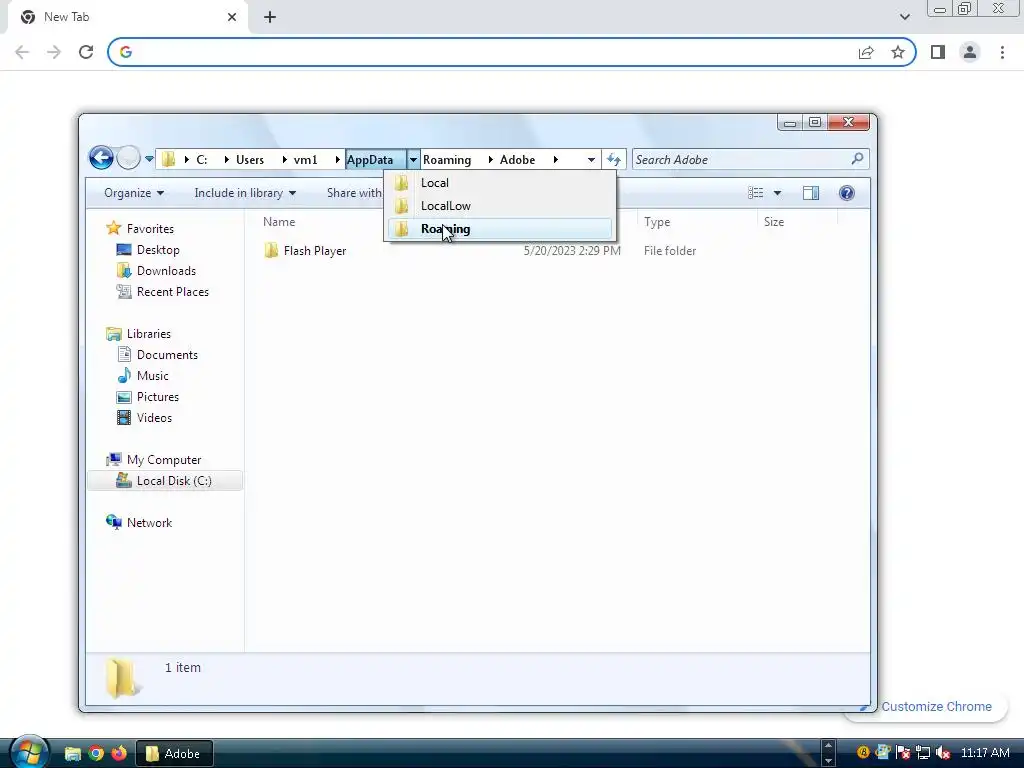Close the New Tab tab

point(232,17)
